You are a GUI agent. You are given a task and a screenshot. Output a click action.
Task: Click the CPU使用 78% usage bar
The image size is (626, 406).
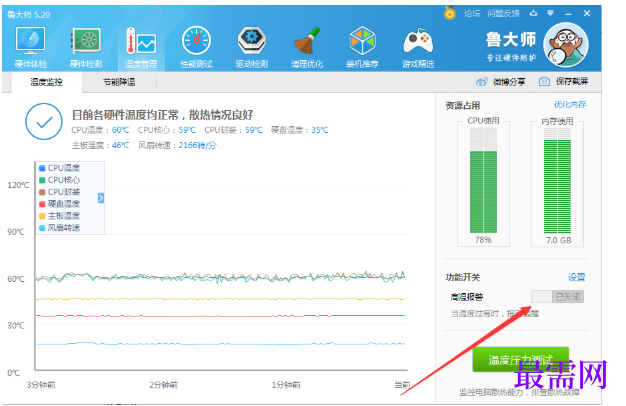(483, 180)
